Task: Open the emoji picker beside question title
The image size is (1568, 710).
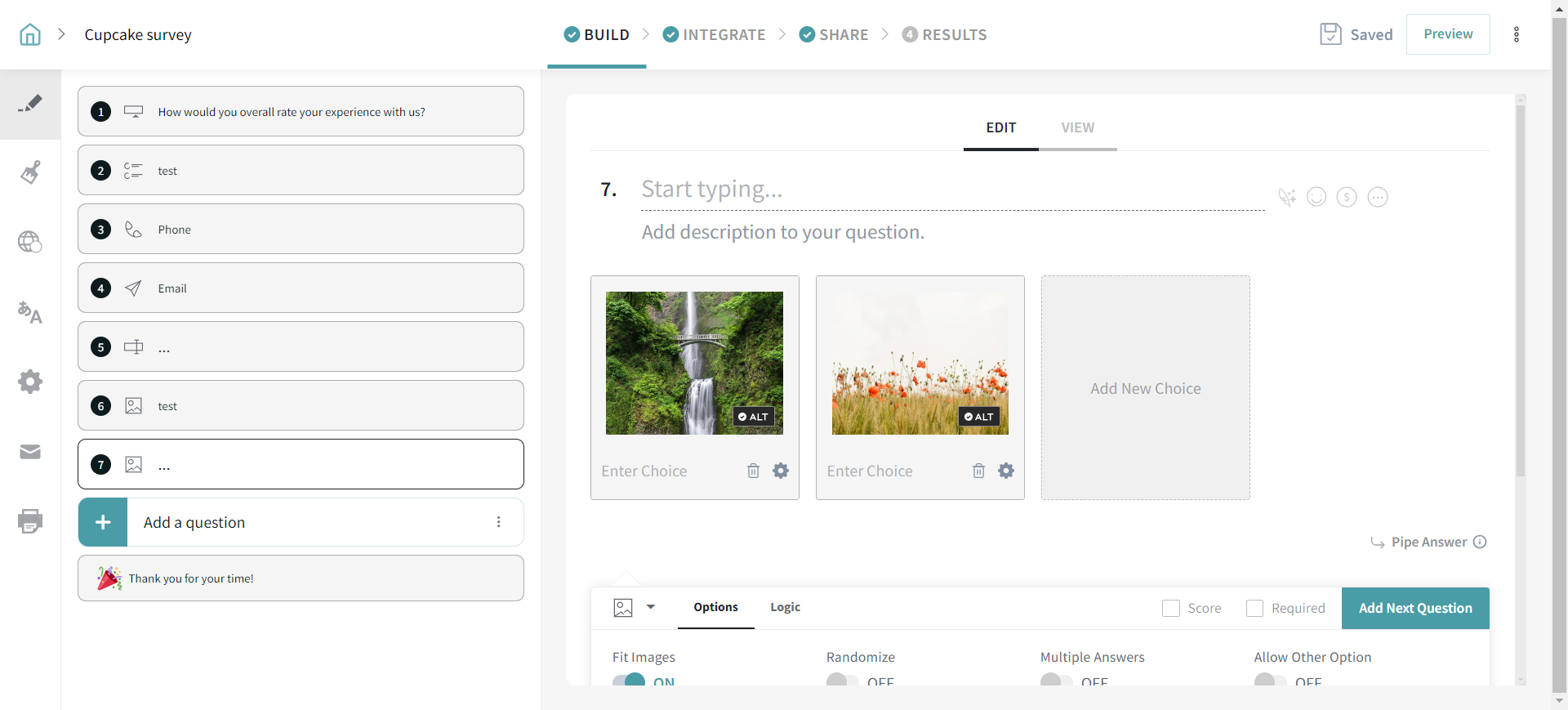Action: point(1316,197)
